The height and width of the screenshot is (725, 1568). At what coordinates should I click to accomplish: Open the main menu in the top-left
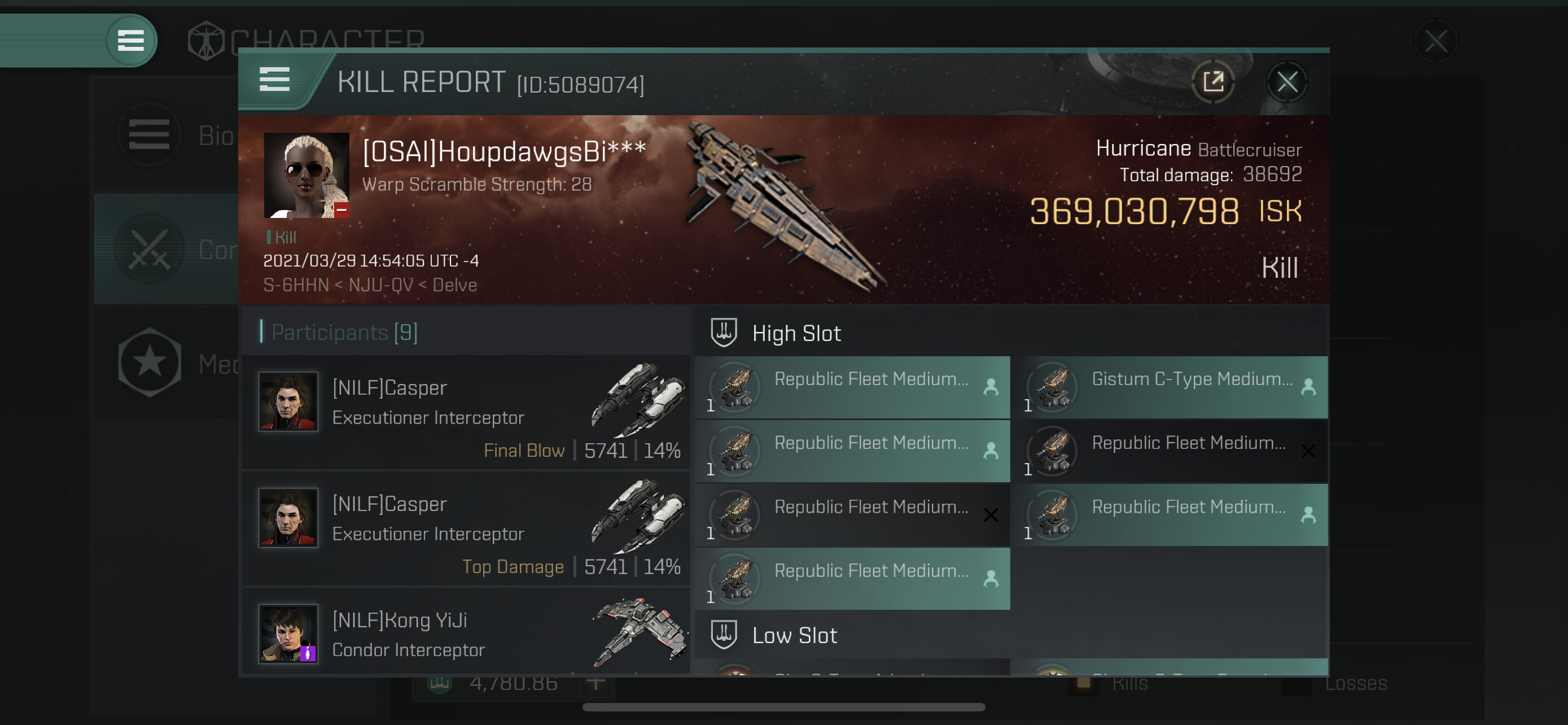tap(130, 41)
